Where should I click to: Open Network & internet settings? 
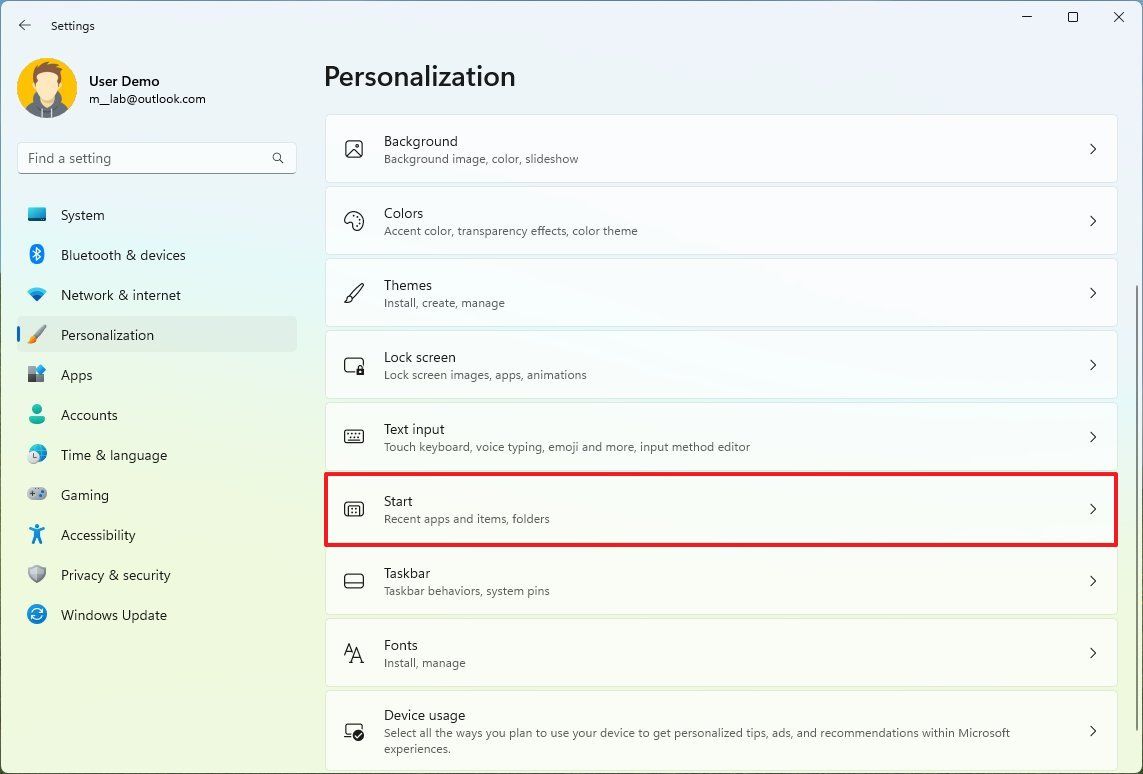tap(120, 295)
